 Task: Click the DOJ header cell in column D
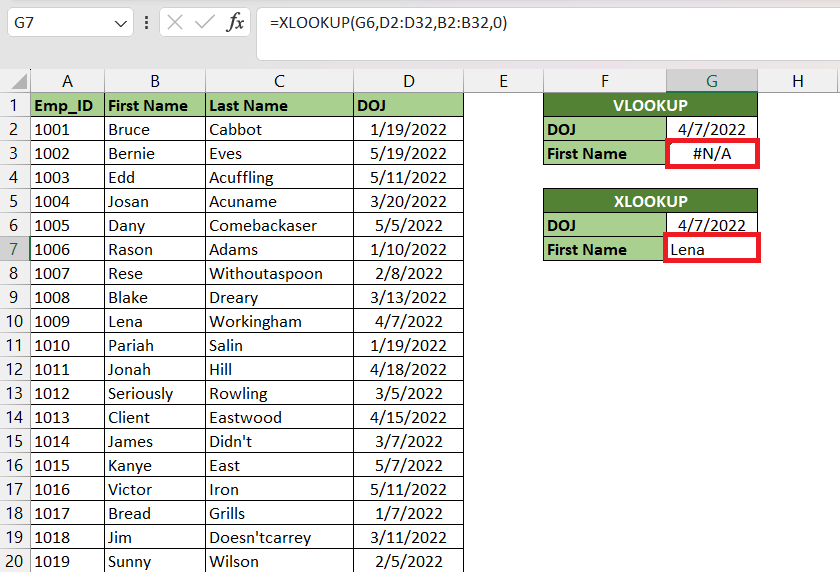point(408,105)
